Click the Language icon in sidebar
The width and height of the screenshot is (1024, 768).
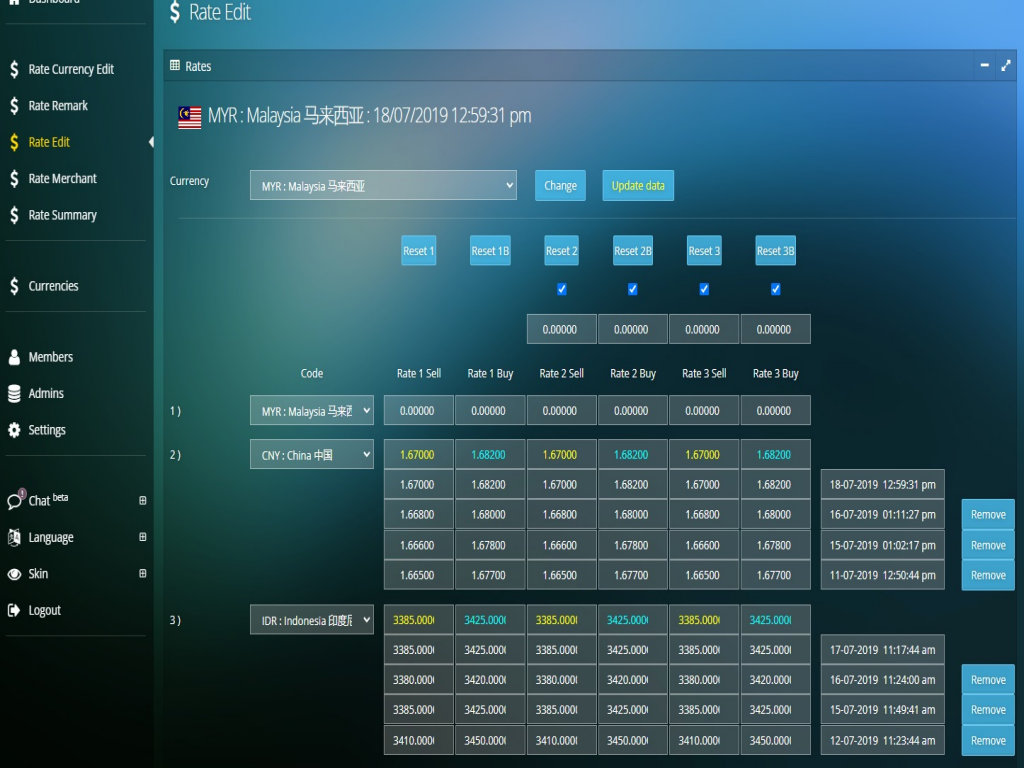point(14,537)
